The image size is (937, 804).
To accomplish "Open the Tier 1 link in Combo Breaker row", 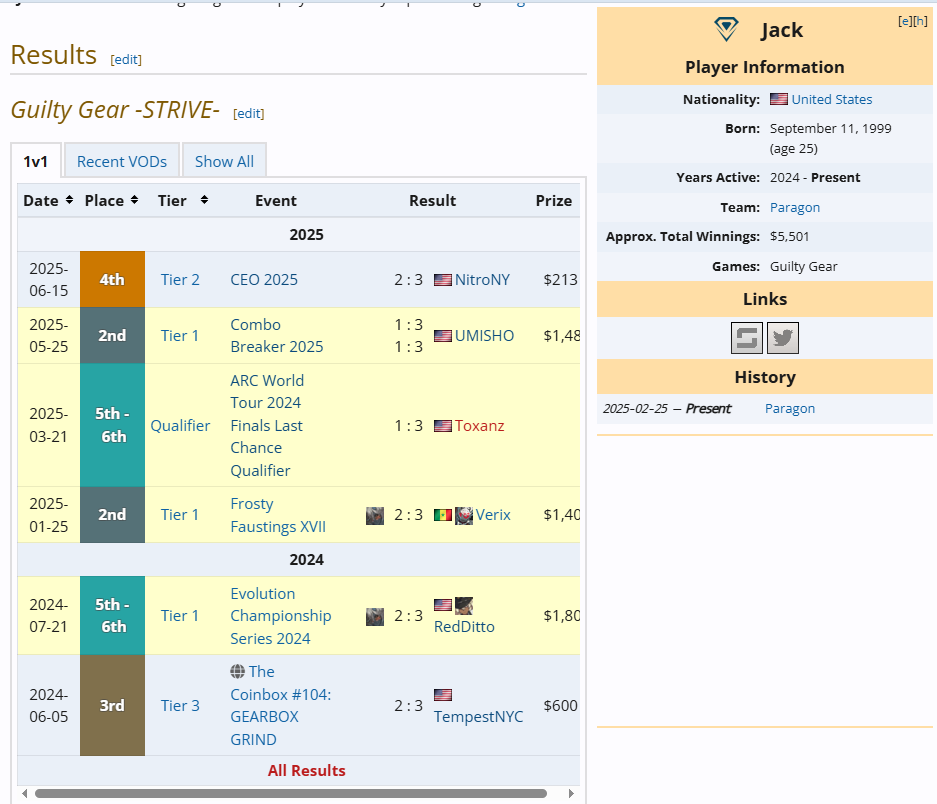I will tap(179, 336).
